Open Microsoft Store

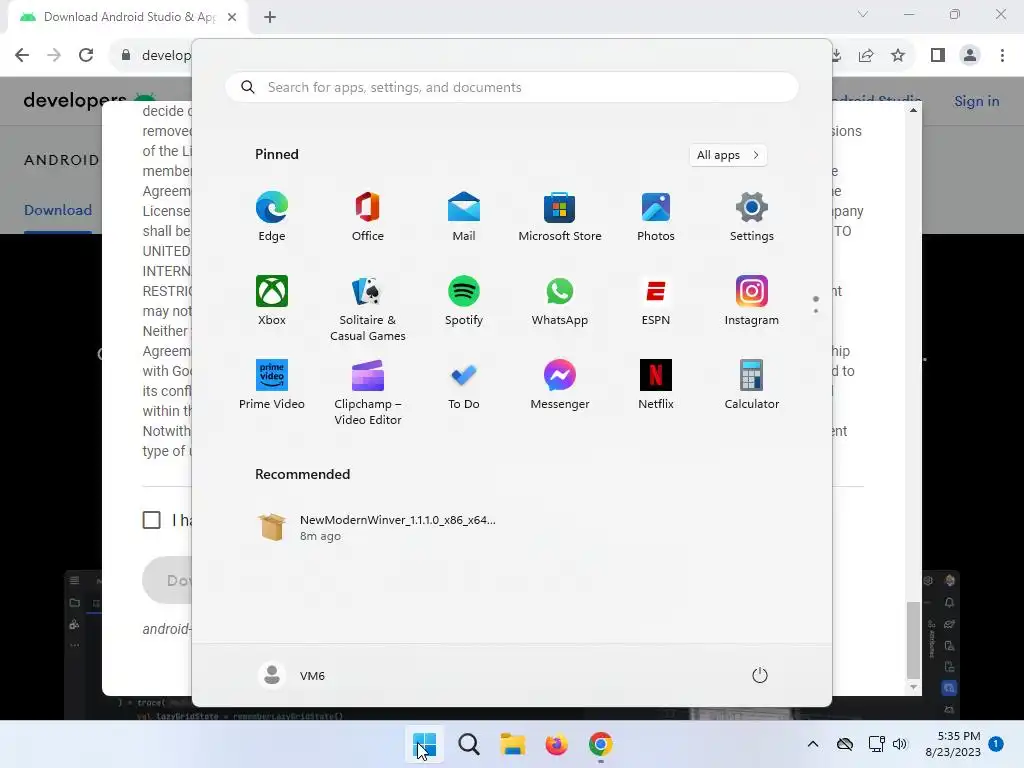[x=560, y=217]
